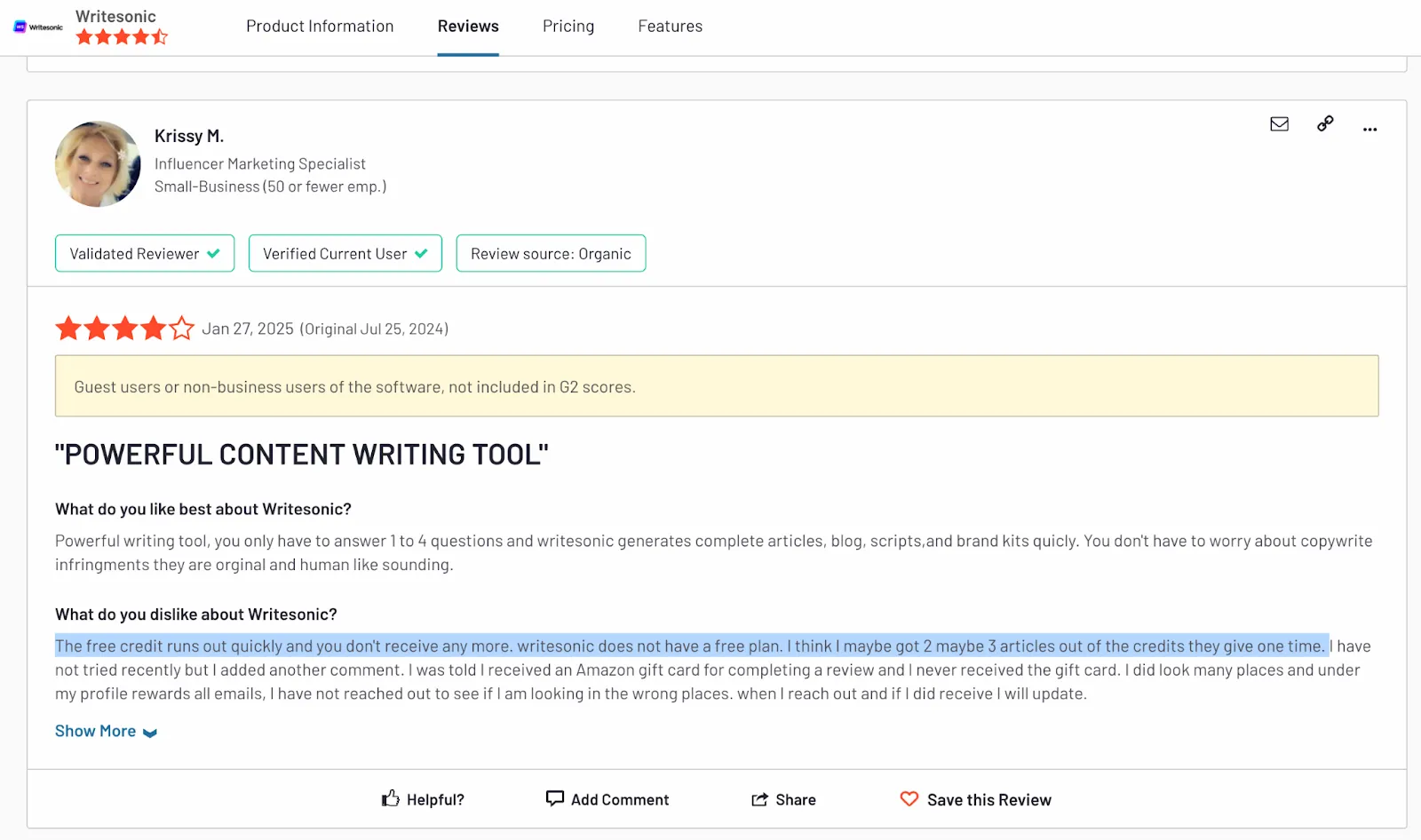
Task: Click the speech bubble comment icon
Action: pyautogui.click(x=555, y=798)
